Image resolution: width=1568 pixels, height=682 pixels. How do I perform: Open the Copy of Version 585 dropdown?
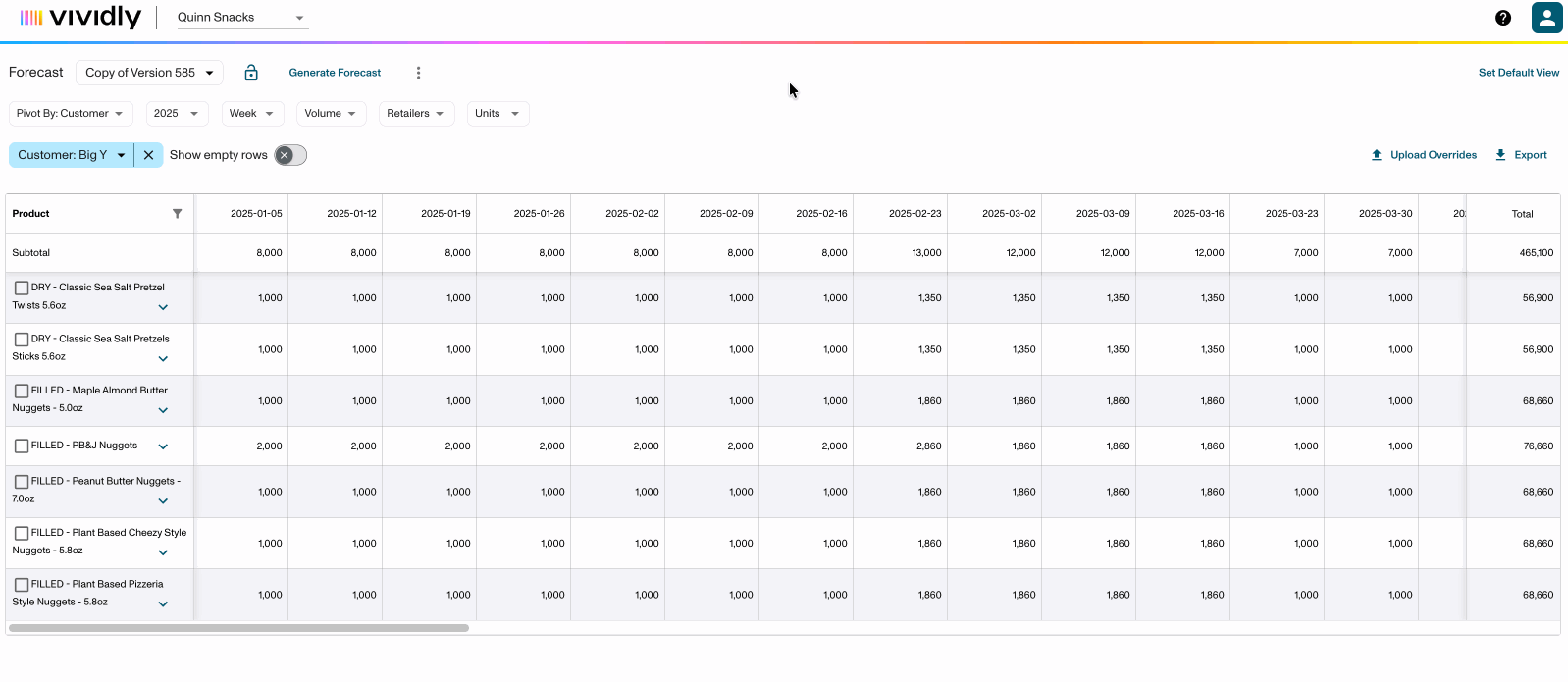click(x=149, y=73)
